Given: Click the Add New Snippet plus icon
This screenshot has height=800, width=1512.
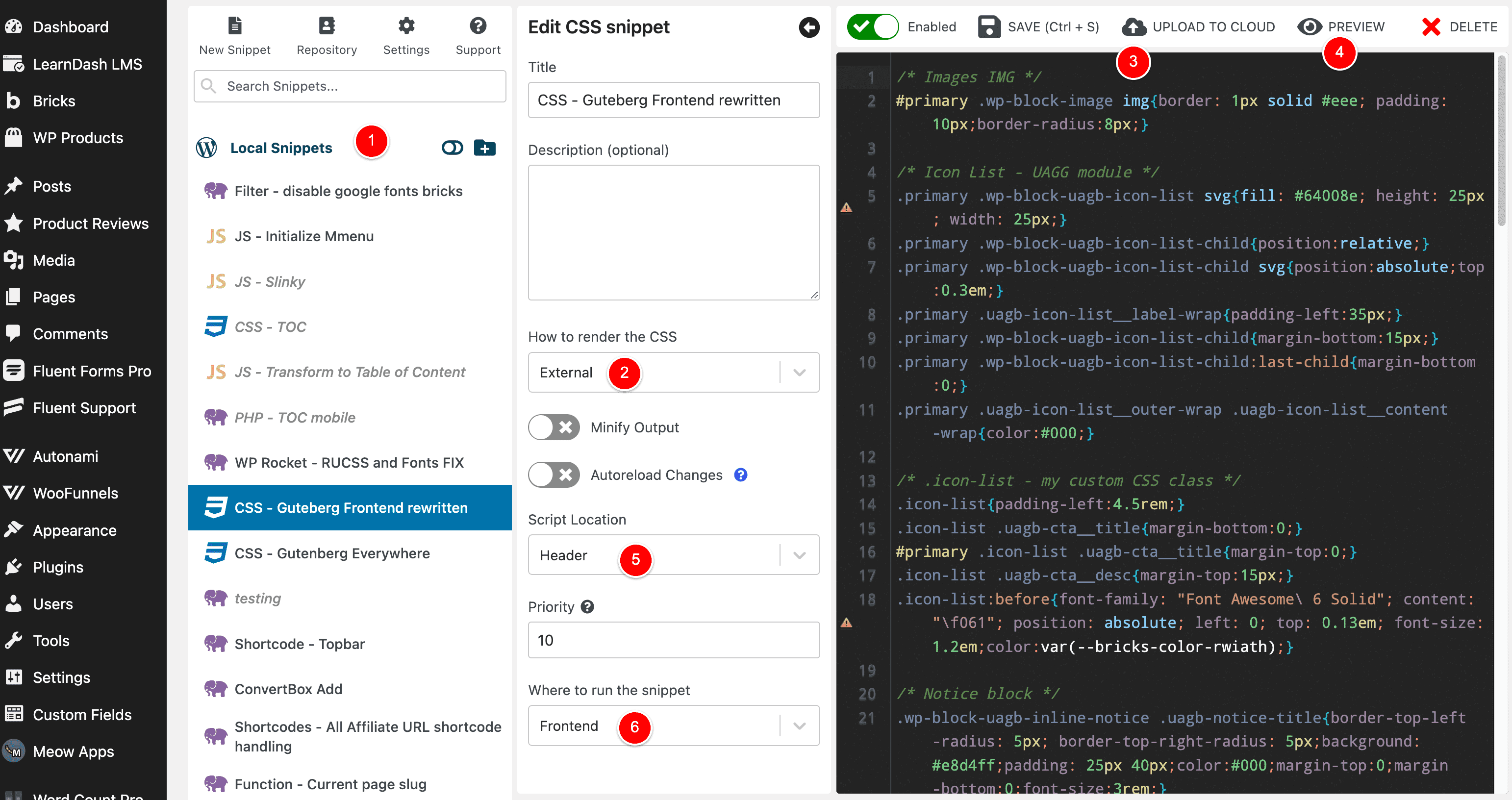Looking at the screenshot, I should click(x=483, y=147).
